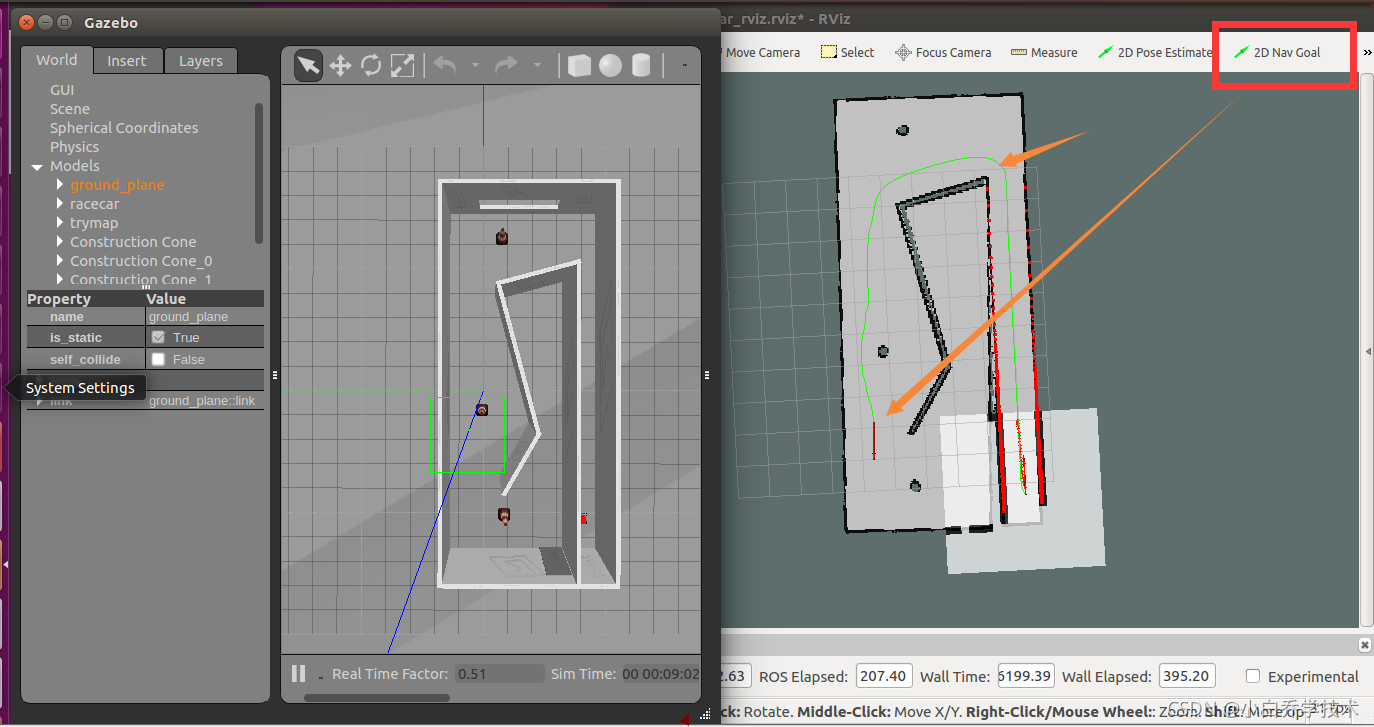Screen dimensions: 1374x727
Task: Toggle the is_static checkbox
Action: tap(158, 338)
